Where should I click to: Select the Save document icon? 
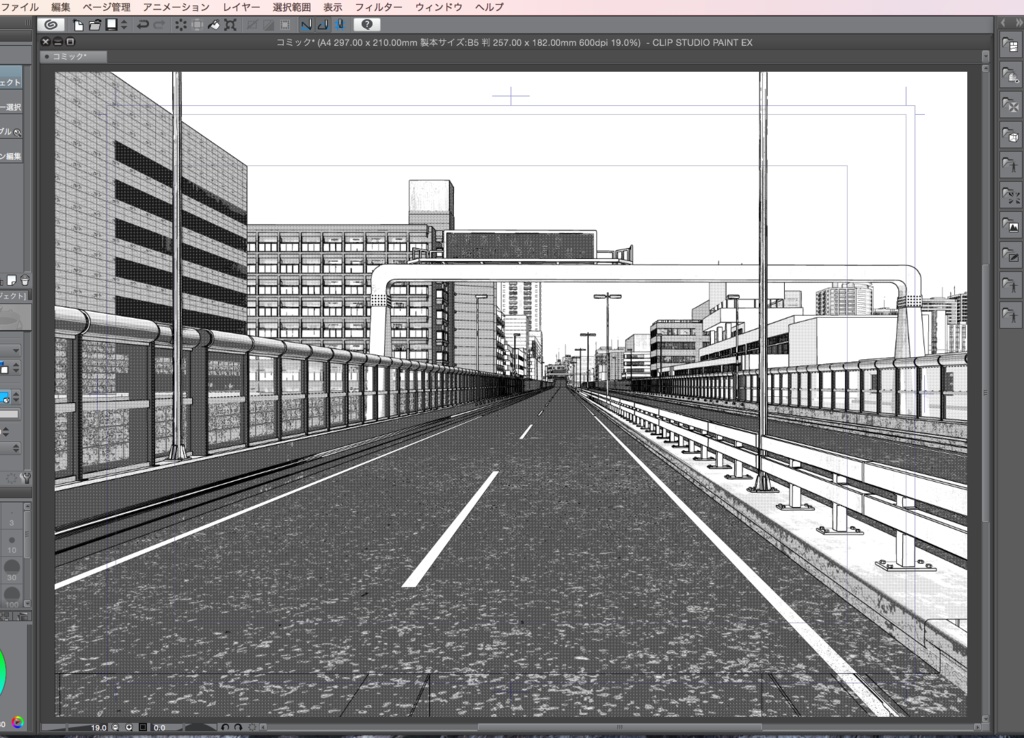point(114,23)
